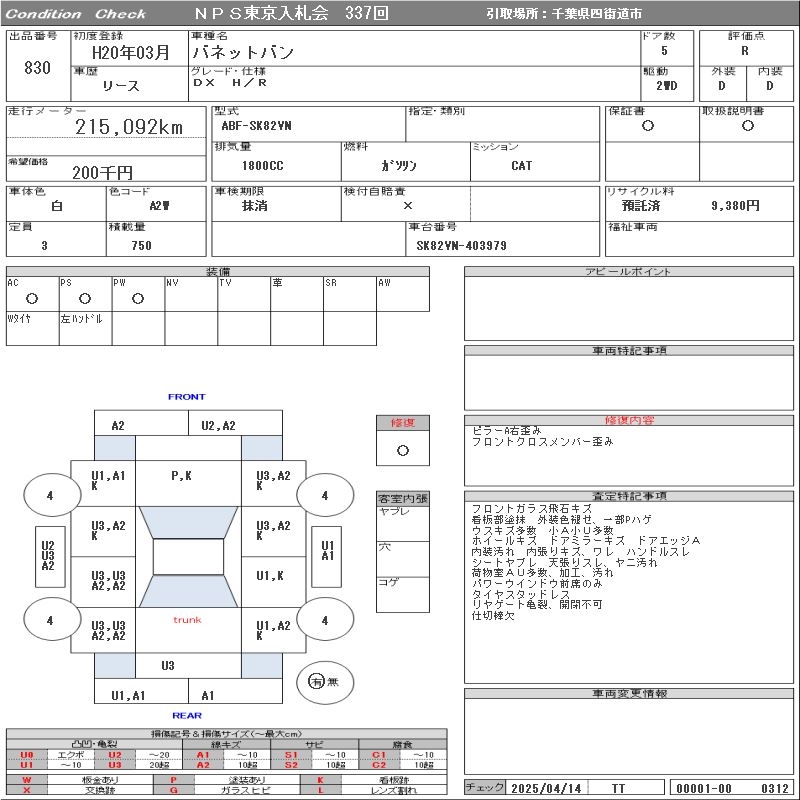Click the right mirror box labeled U1 A1
The width and height of the screenshot is (800, 800).
(327, 550)
